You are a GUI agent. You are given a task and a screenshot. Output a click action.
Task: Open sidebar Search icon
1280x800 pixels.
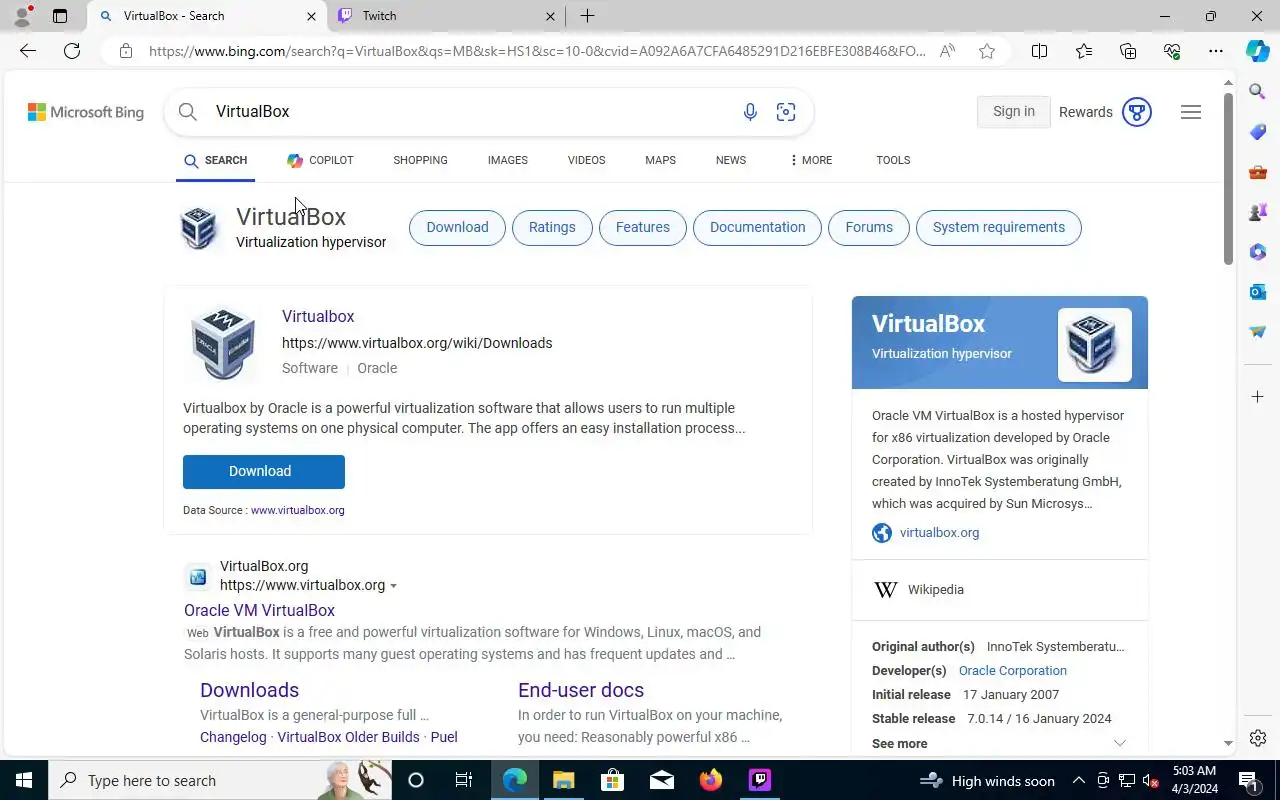click(x=1258, y=92)
